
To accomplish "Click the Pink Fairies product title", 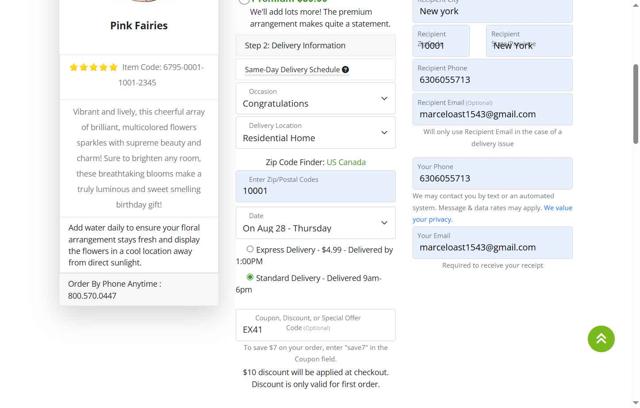I will [139, 25].
